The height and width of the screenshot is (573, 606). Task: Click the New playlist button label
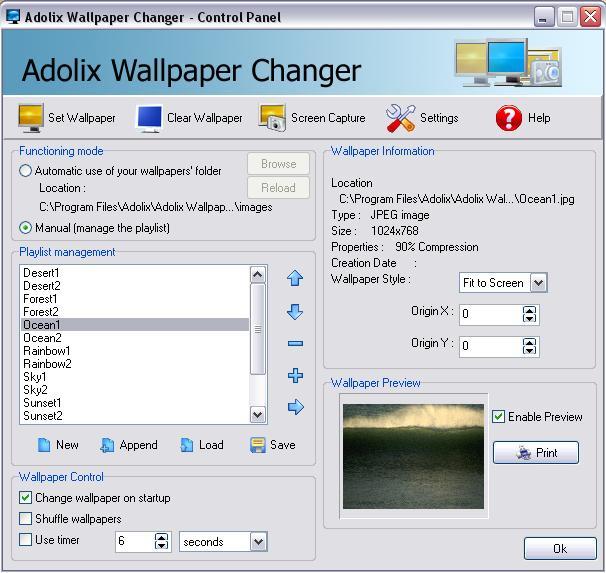click(x=67, y=445)
